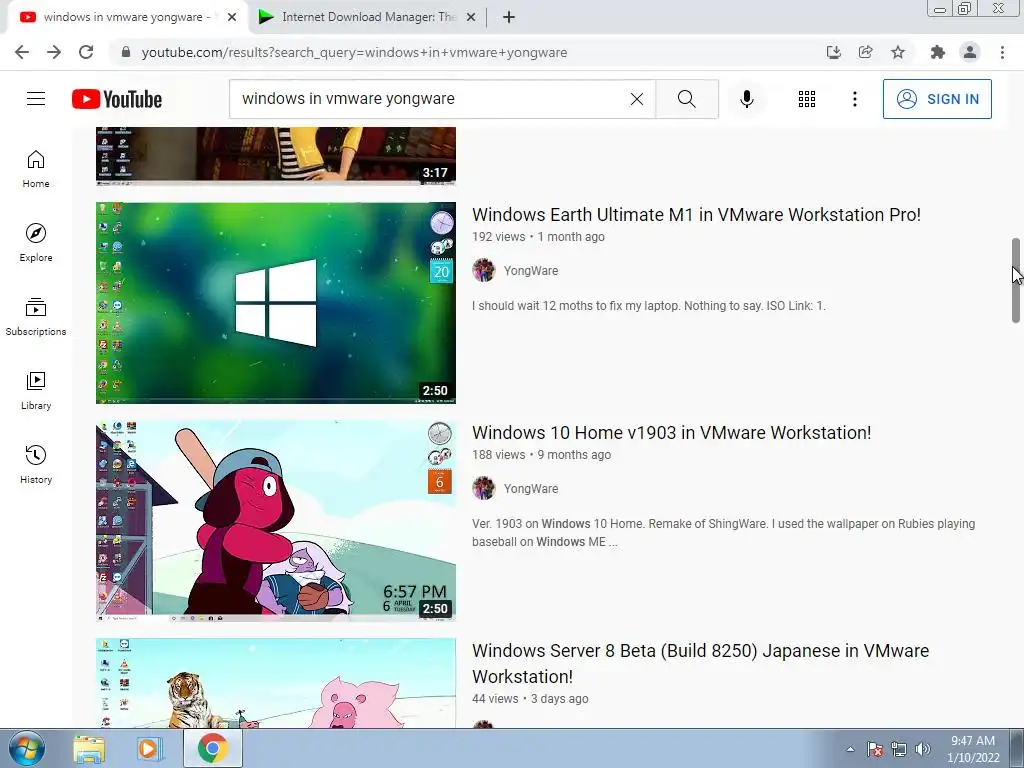1024x768 pixels.
Task: Go to Home in the sidebar
Action: click(36, 169)
